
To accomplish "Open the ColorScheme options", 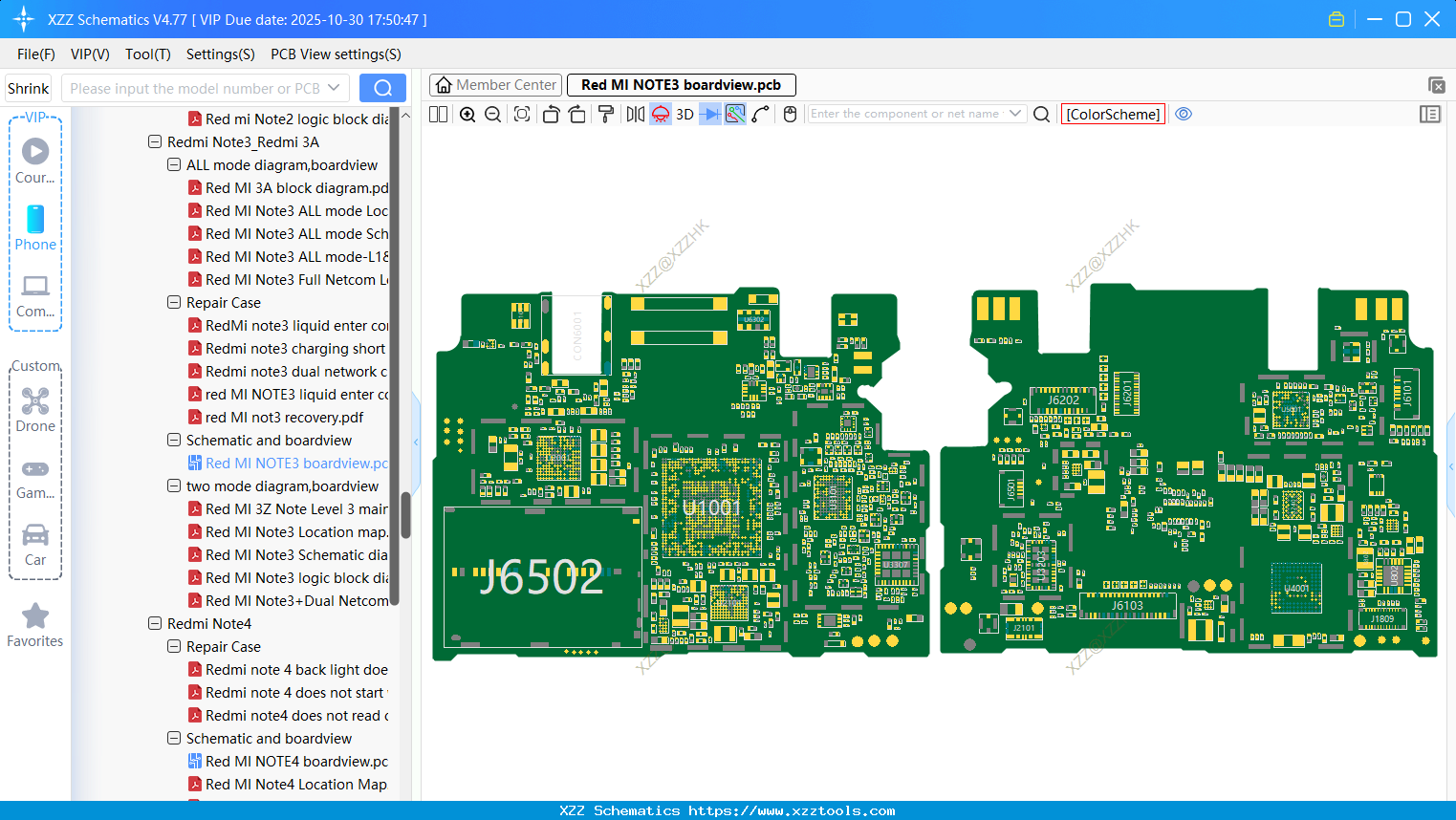I will coord(1113,114).
